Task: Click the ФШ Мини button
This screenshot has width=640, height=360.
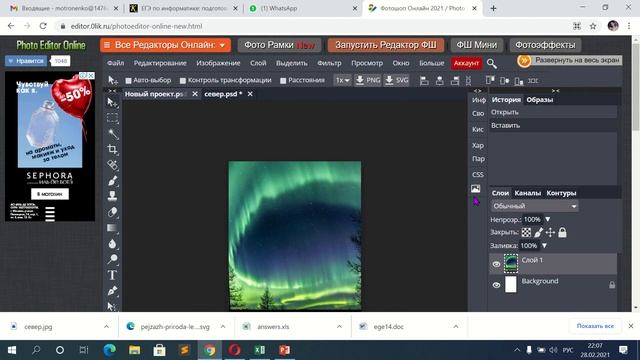Action: point(476,45)
